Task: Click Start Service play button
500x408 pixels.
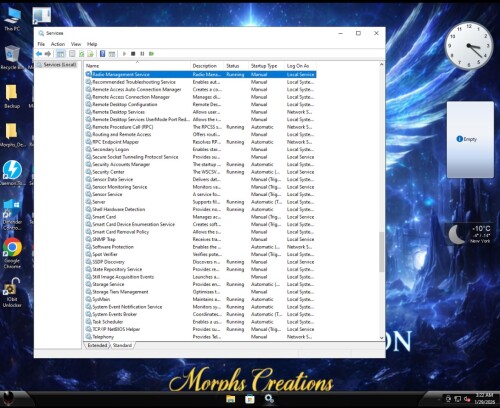Action: pyautogui.click(x=124, y=54)
